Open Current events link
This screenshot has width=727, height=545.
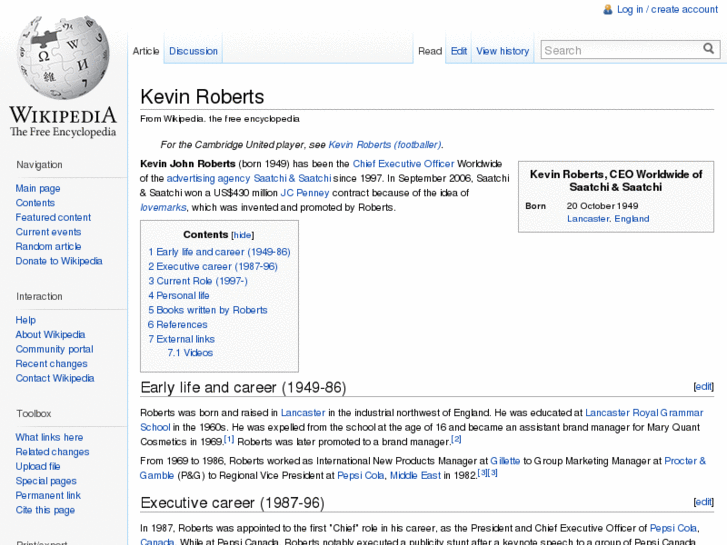[48, 232]
